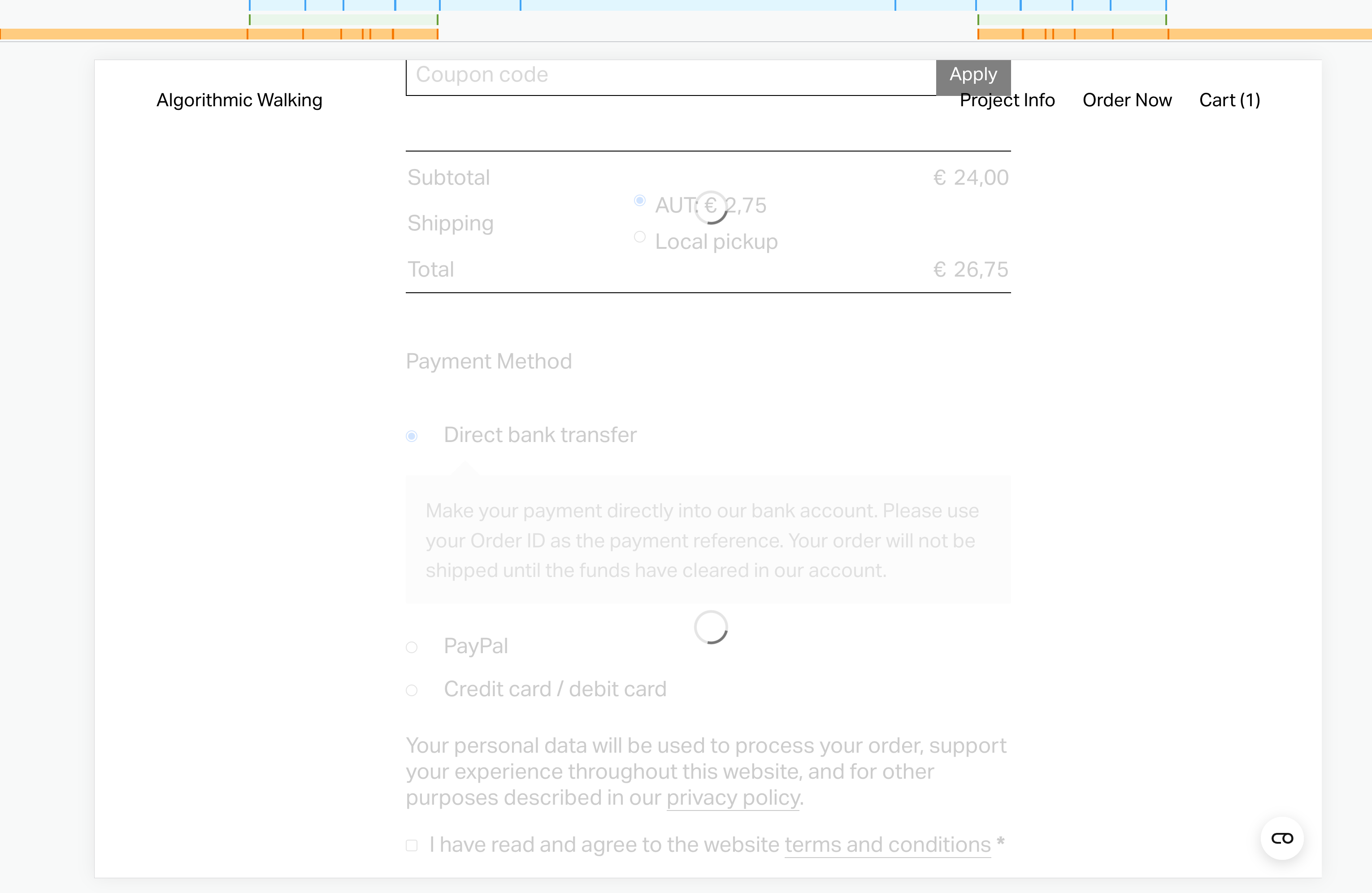Tick the terms and conditions agreement checkbox
This screenshot has width=1372, height=893.
(x=412, y=845)
